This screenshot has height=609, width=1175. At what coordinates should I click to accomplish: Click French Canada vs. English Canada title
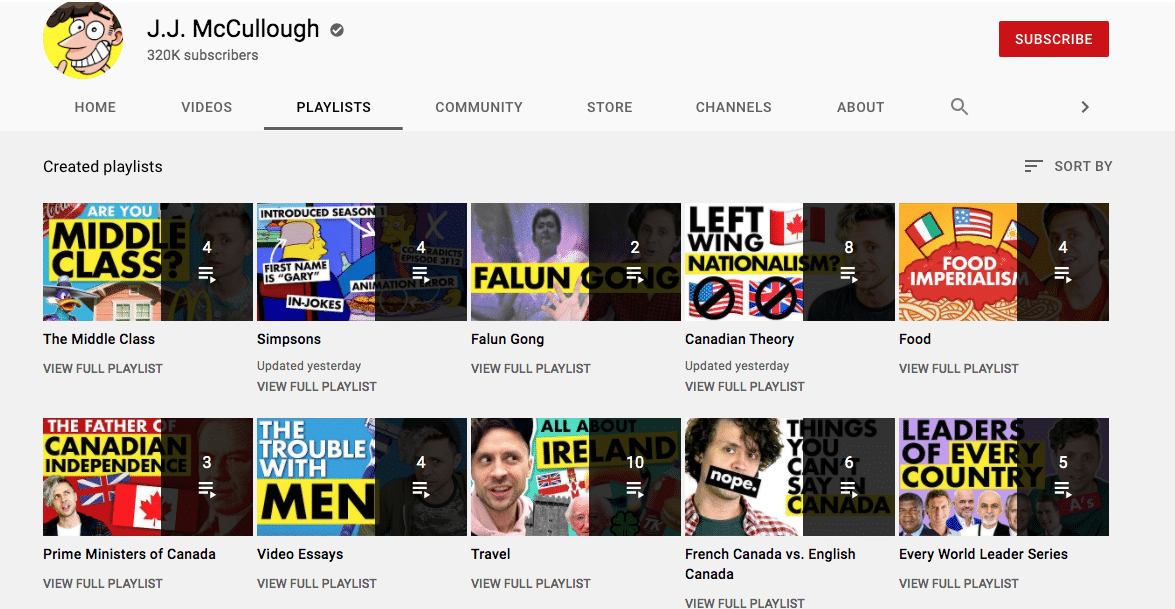pos(770,564)
